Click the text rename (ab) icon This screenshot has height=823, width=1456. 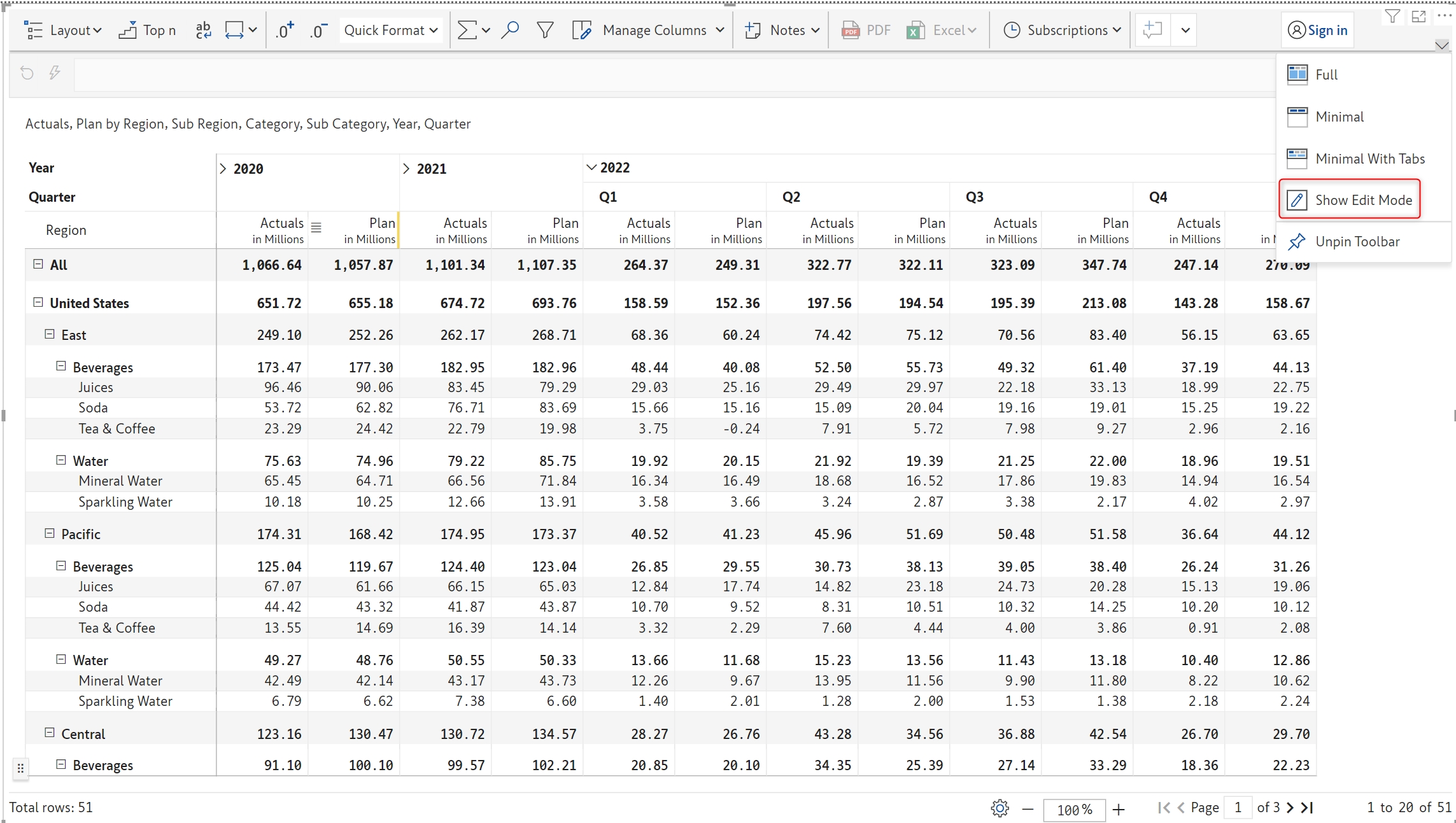click(x=203, y=30)
